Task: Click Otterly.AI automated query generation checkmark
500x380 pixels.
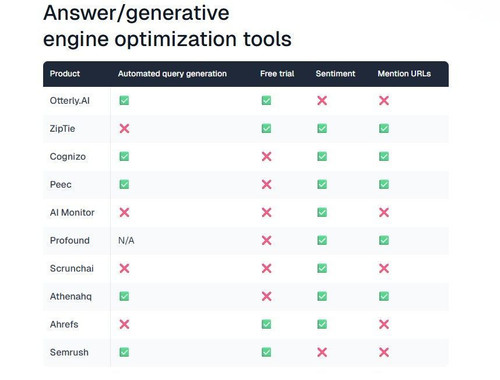Action: click(x=124, y=100)
